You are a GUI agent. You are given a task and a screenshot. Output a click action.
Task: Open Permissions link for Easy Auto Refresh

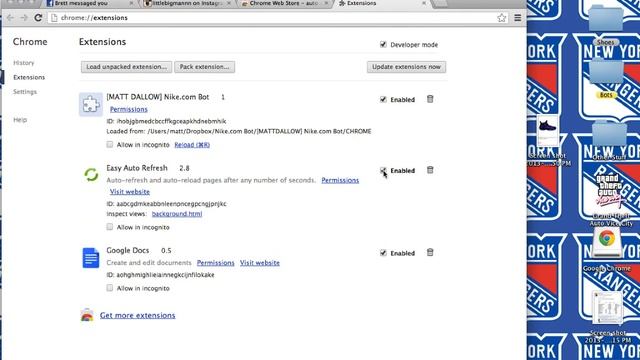point(340,180)
